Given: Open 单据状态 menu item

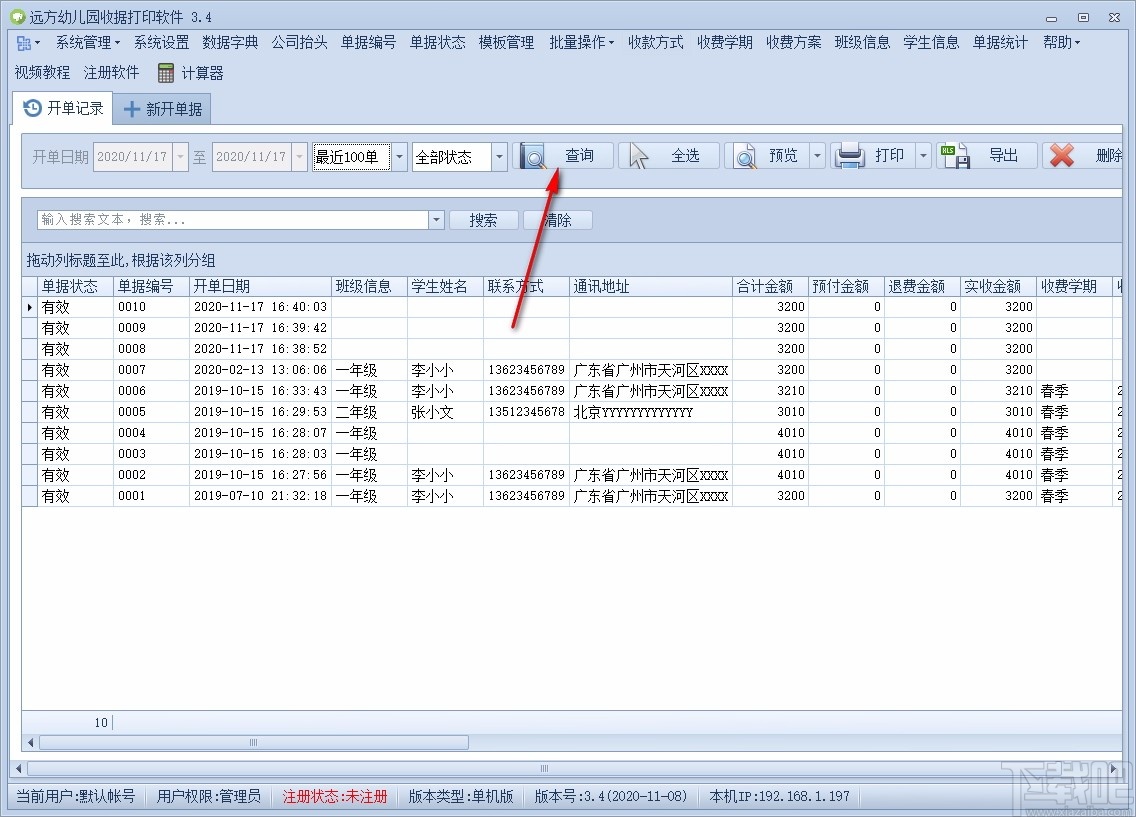Looking at the screenshot, I should [x=438, y=43].
